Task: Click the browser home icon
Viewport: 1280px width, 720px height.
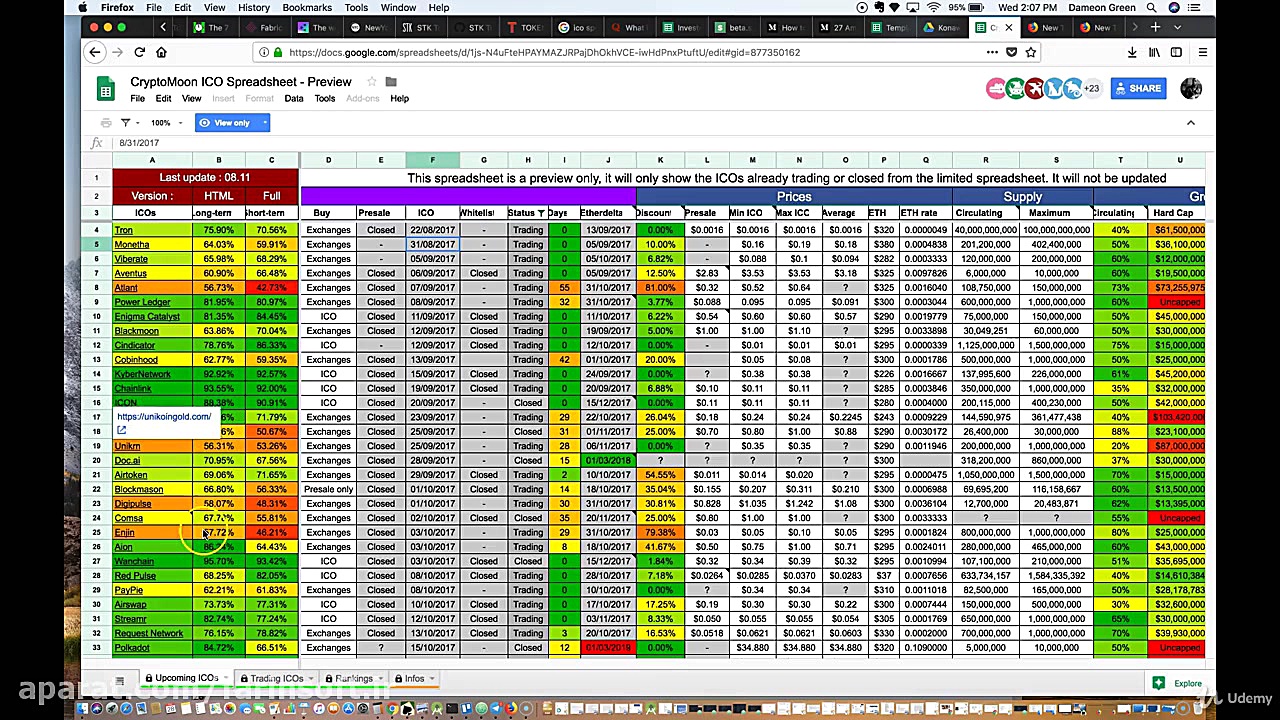Action: (161, 52)
